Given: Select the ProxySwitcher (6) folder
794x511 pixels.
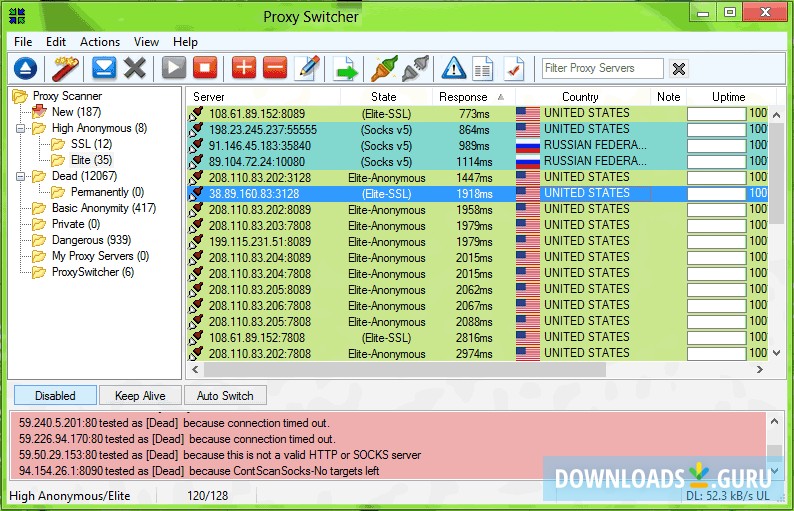Looking at the screenshot, I should tap(93, 272).
